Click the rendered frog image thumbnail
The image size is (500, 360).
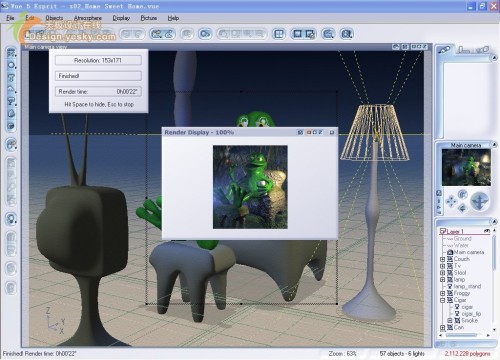coord(250,187)
